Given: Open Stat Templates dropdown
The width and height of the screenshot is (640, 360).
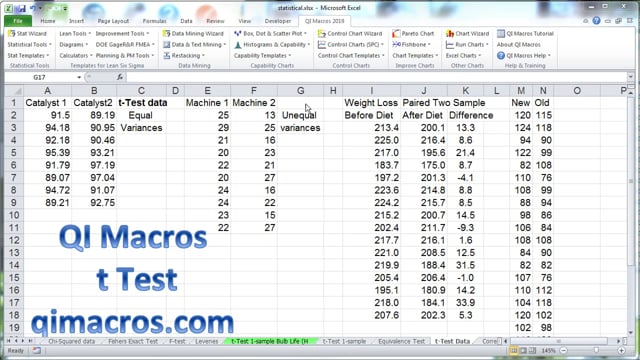Looking at the screenshot, I should coord(28,56).
